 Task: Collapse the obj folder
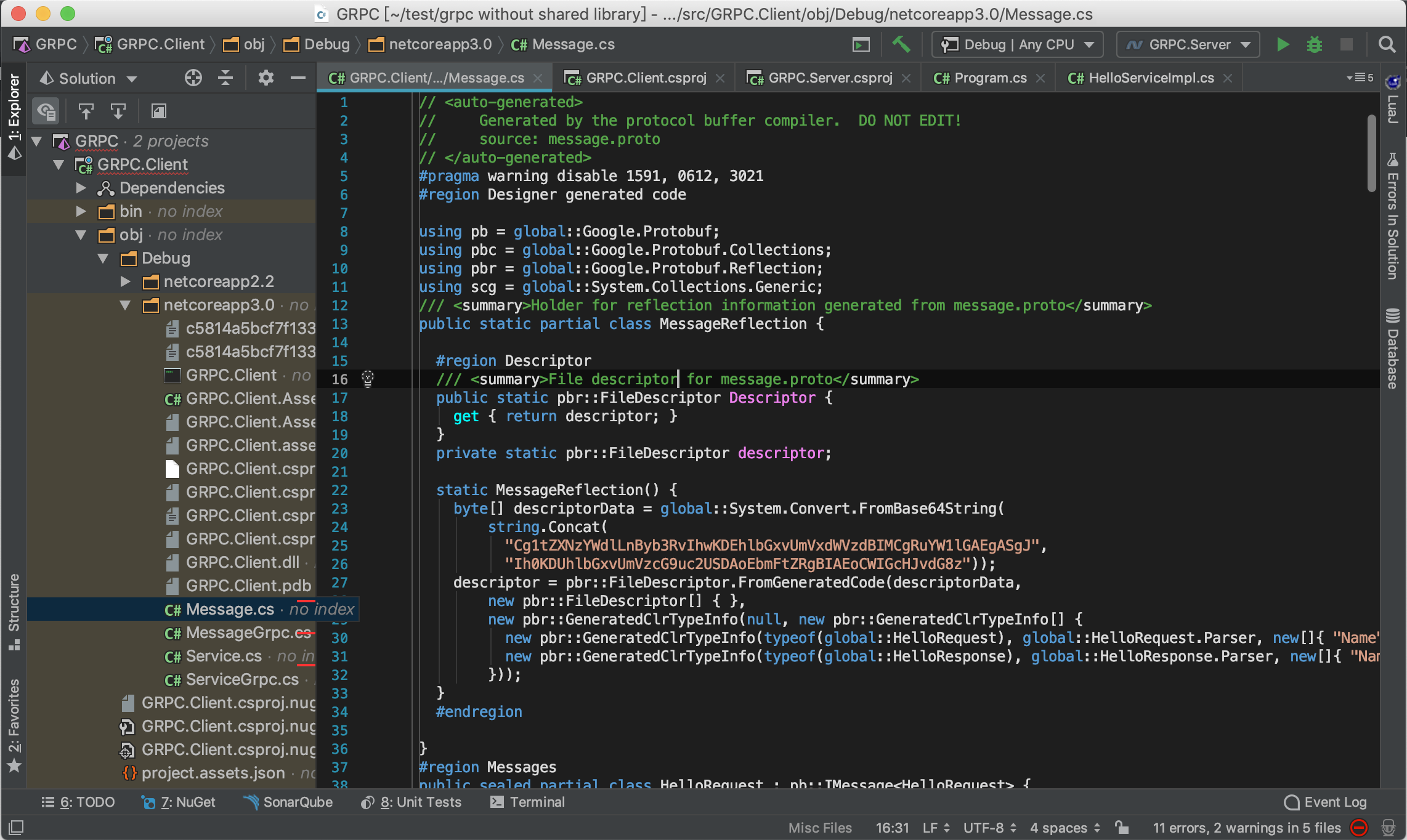(x=81, y=235)
